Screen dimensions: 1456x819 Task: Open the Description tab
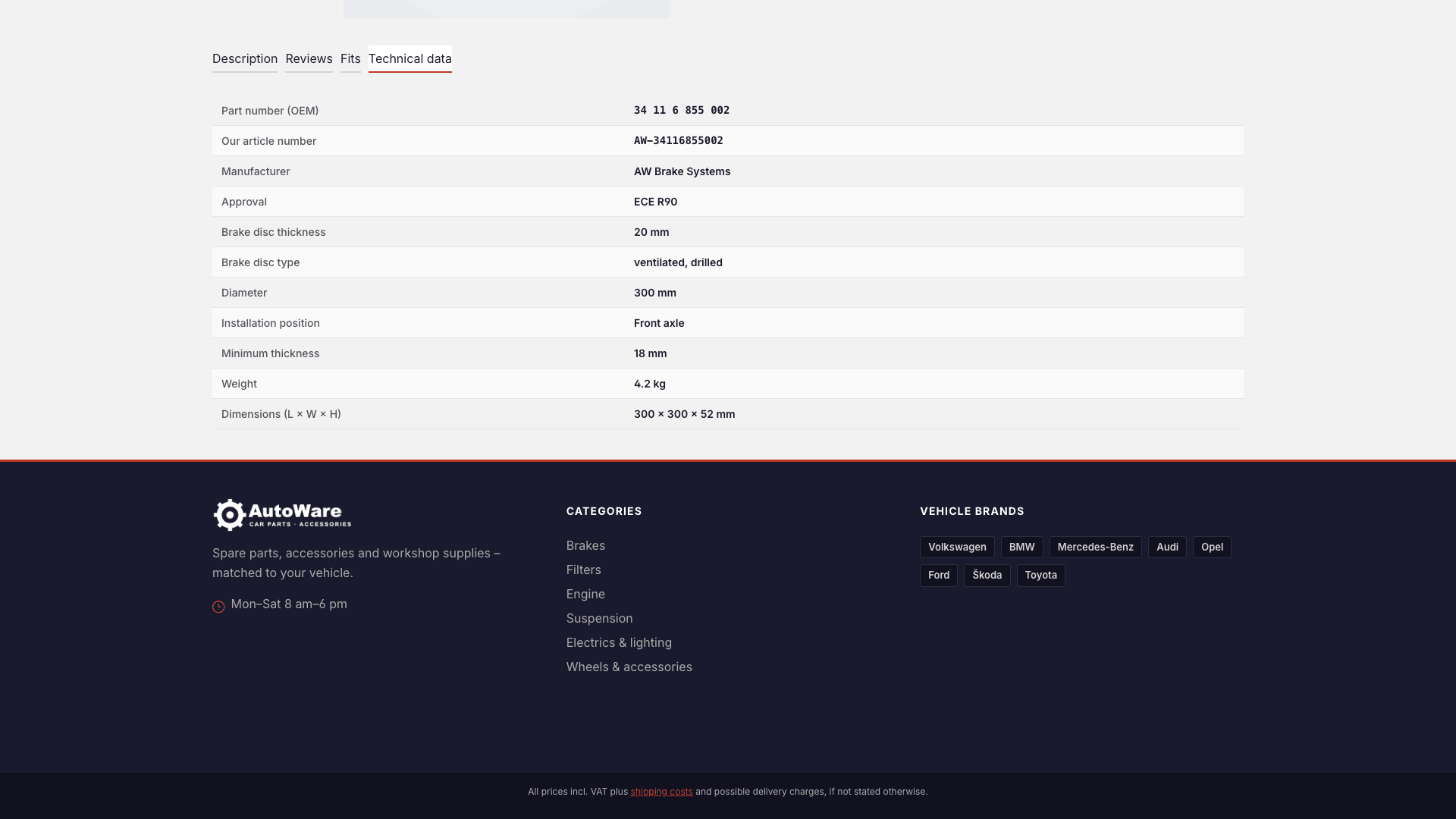coord(245,59)
